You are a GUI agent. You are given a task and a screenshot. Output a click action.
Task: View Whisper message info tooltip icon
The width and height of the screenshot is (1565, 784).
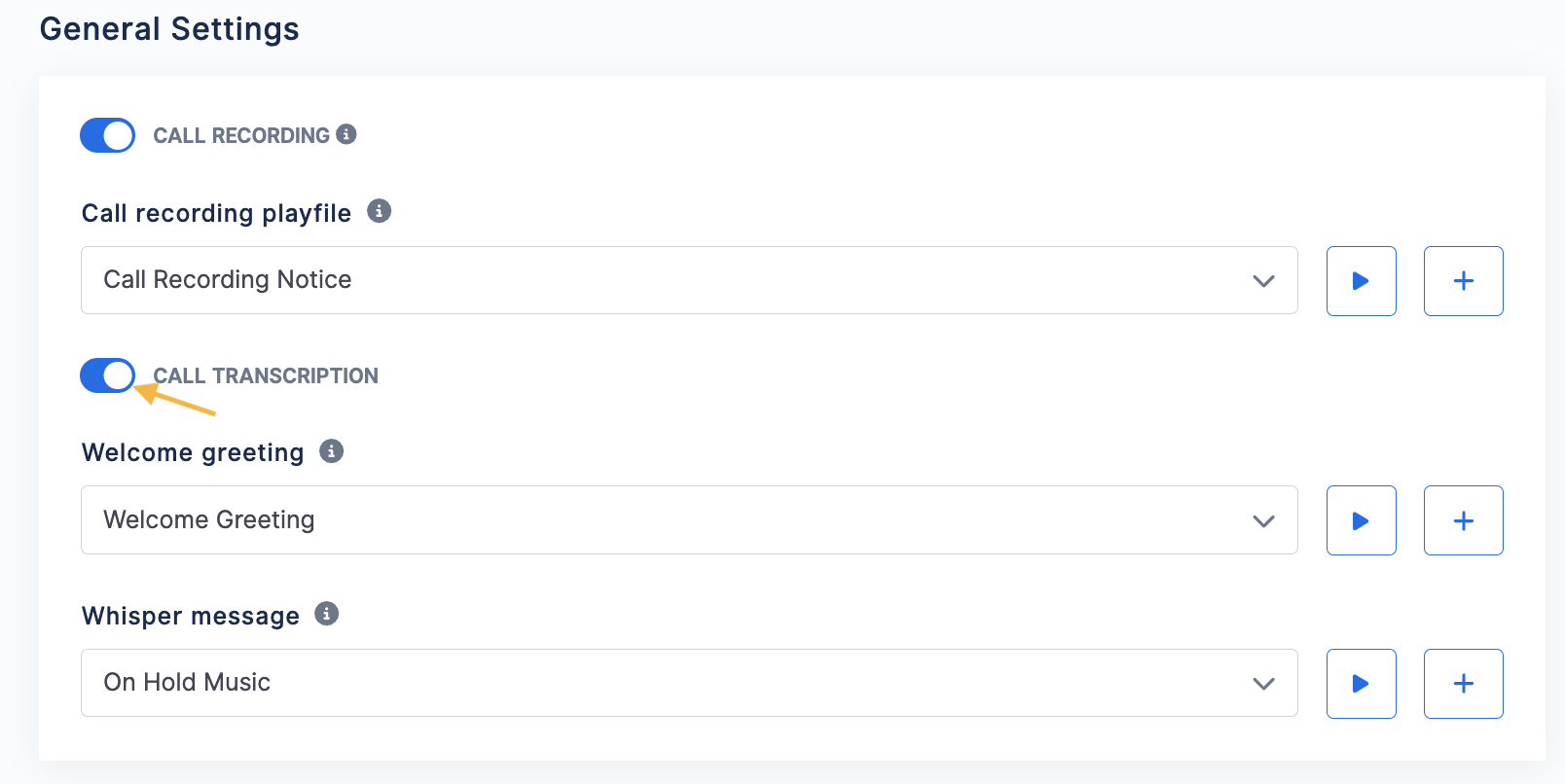click(327, 614)
